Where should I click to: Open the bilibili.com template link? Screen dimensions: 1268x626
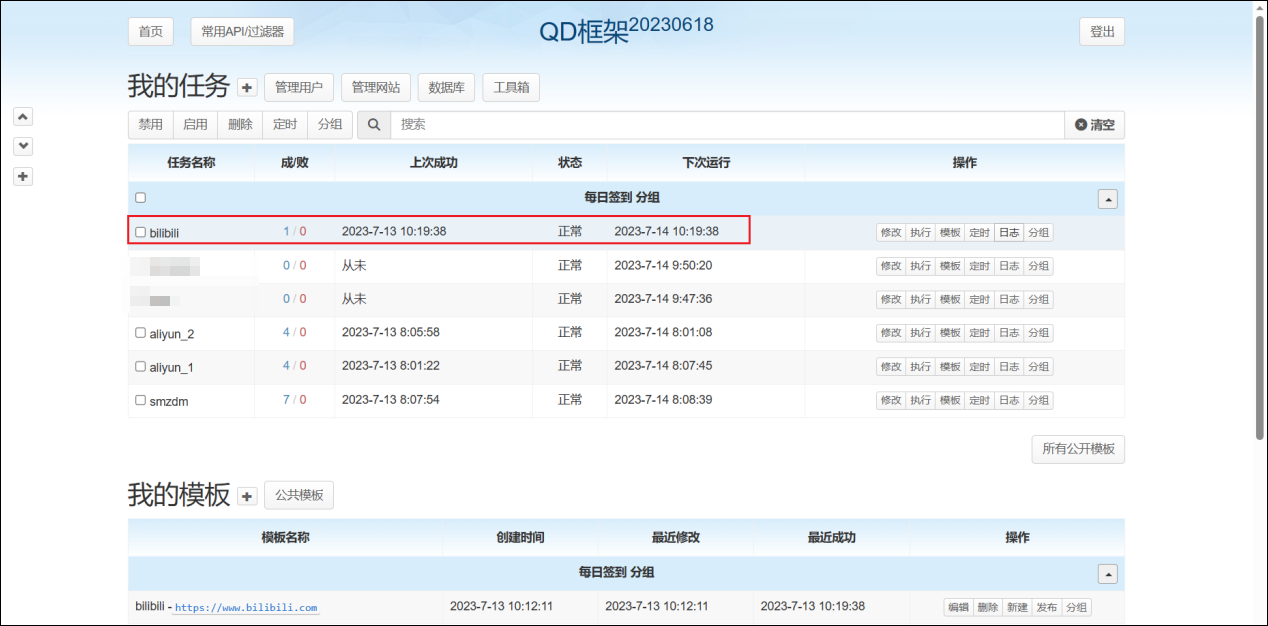[x=246, y=608]
